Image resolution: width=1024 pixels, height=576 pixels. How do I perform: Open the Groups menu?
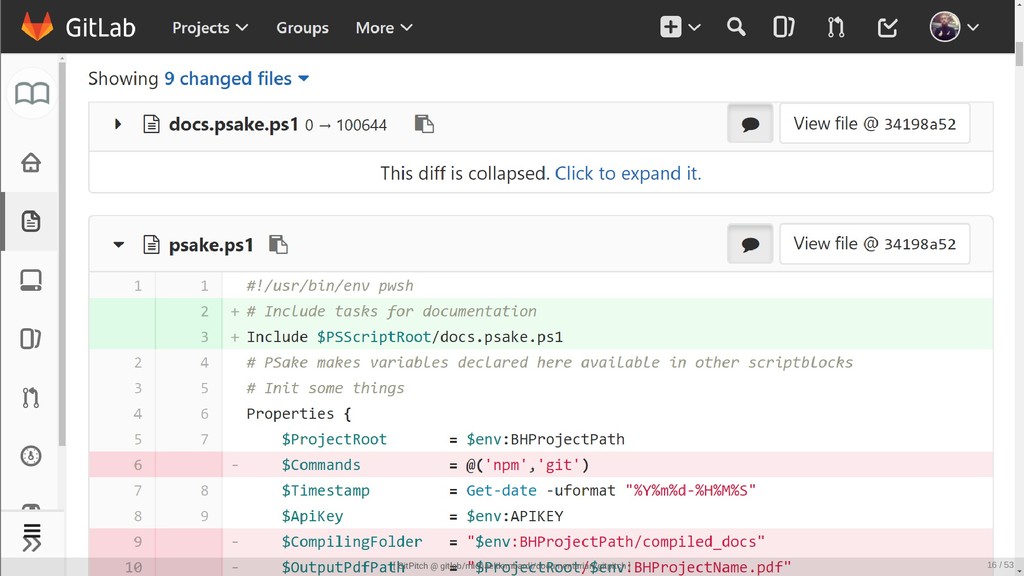pos(302,27)
